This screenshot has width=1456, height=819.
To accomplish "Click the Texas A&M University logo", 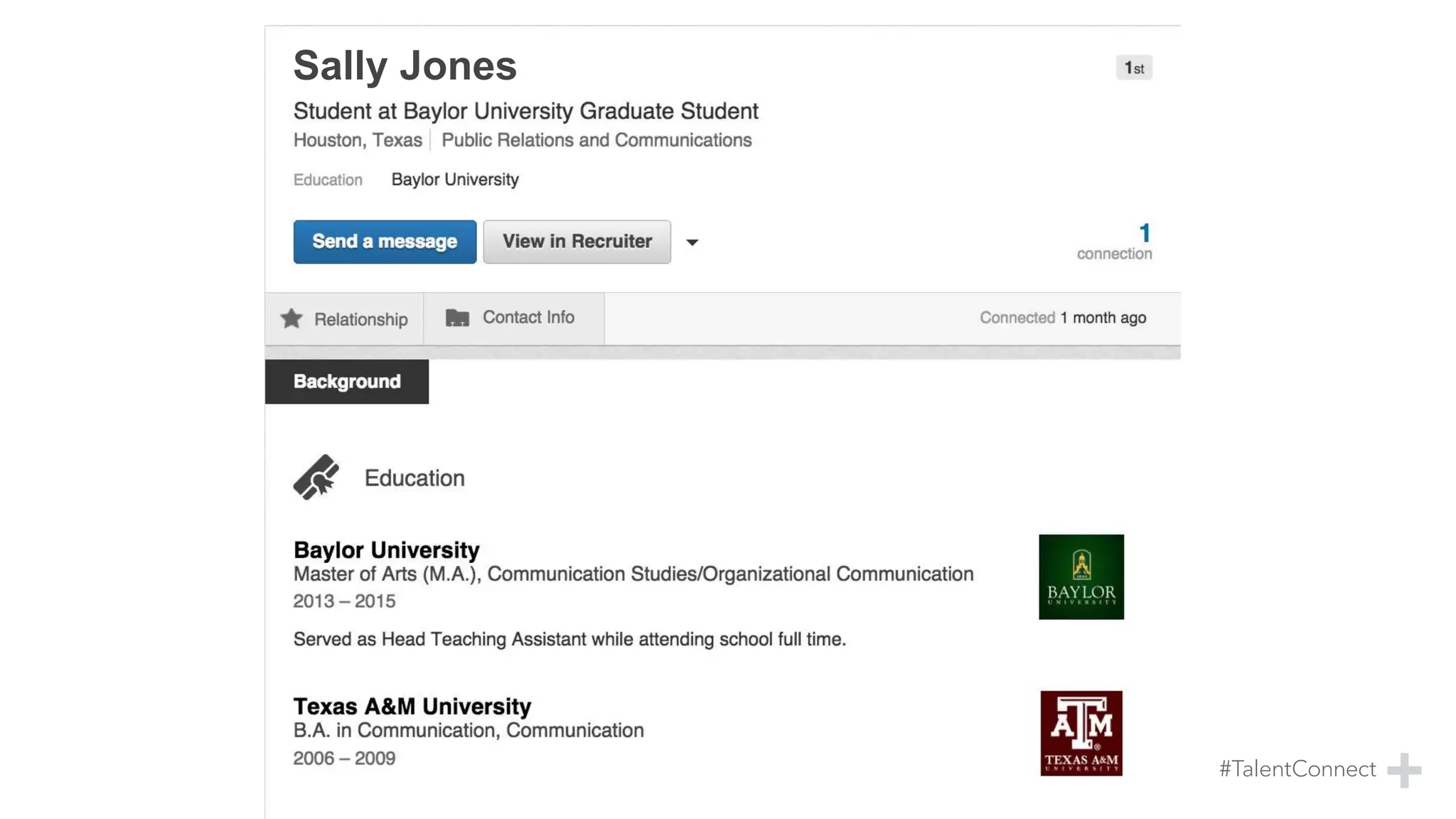I will [1081, 733].
